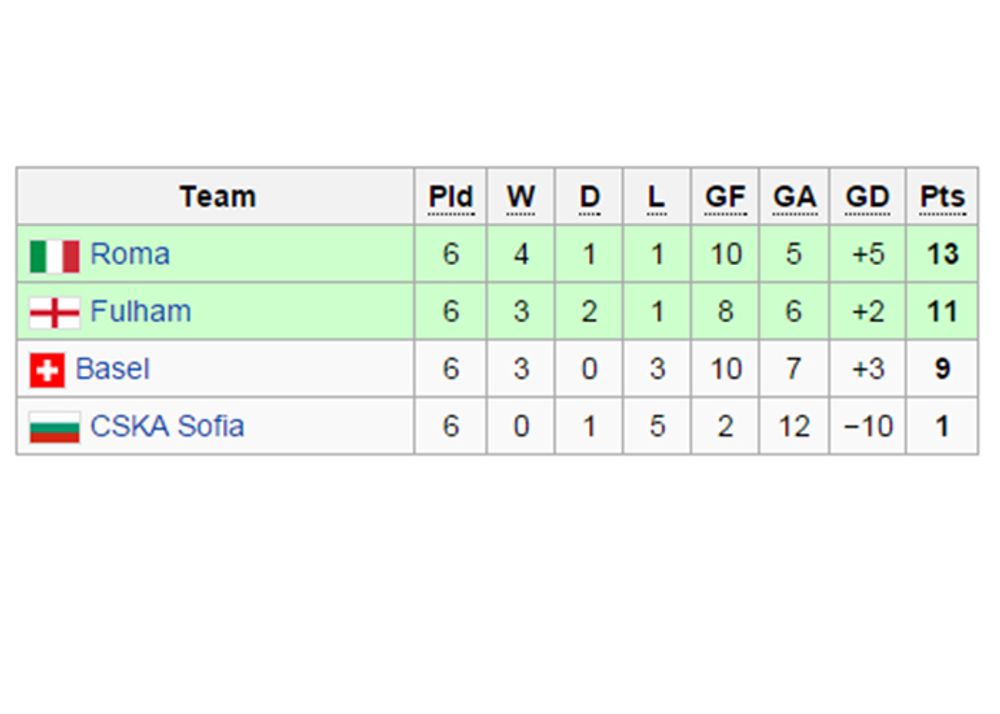Select CSKA Sofia's −10 goal difference cell
Screen dimensions: 1000x714
click(867, 426)
